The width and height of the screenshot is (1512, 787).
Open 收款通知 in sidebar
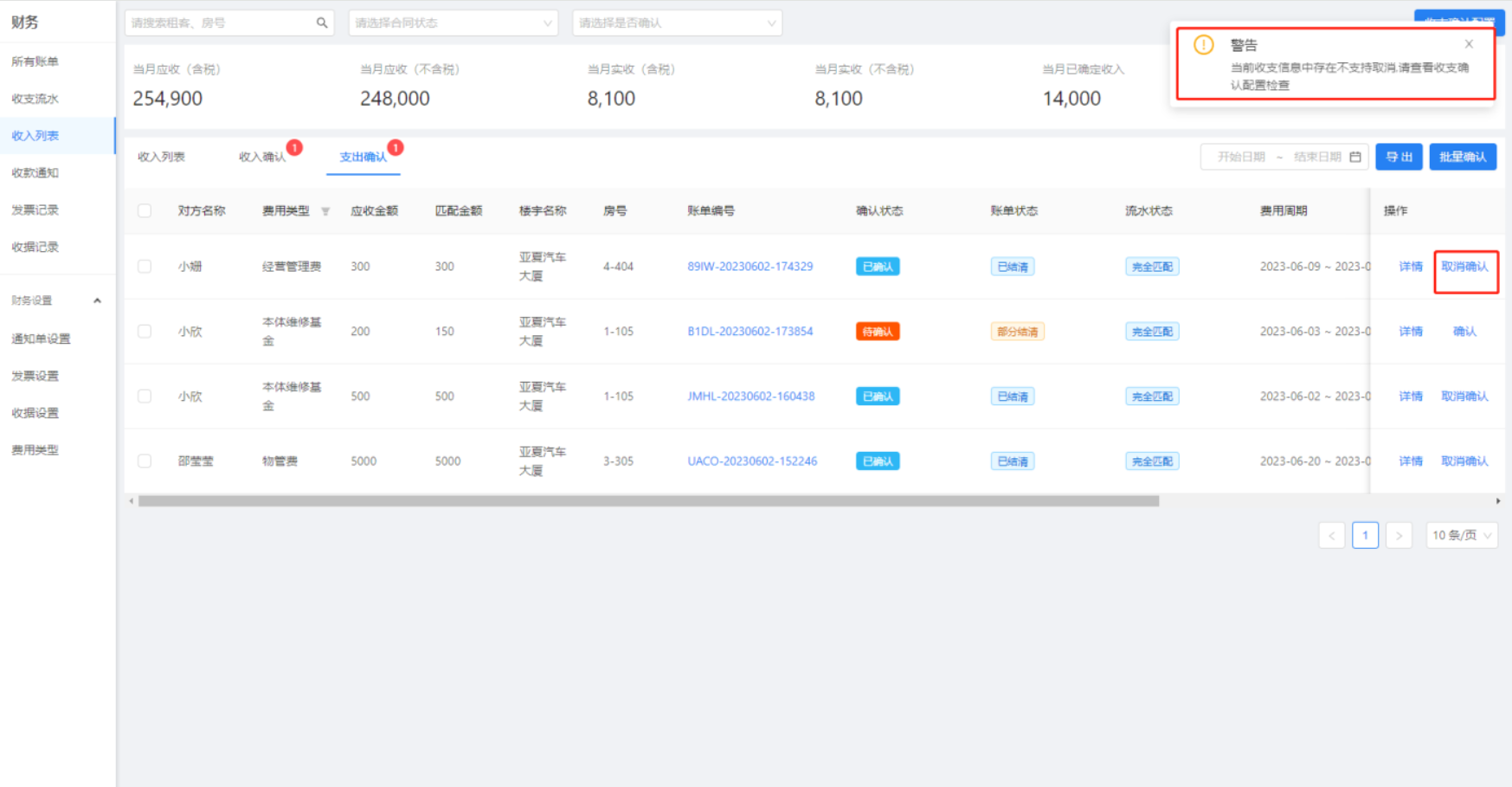(35, 173)
